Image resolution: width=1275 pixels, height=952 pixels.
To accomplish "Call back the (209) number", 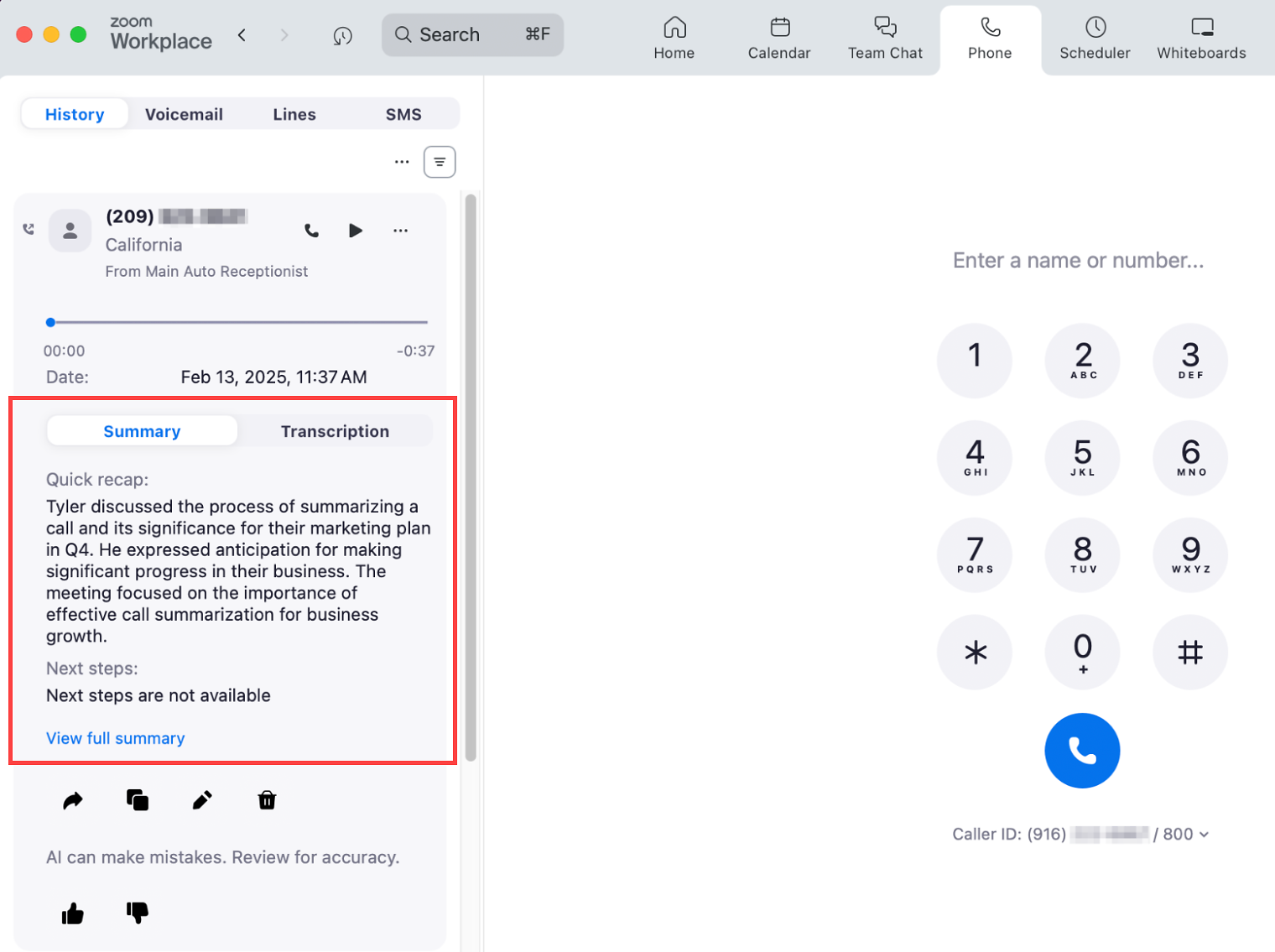I will point(311,231).
